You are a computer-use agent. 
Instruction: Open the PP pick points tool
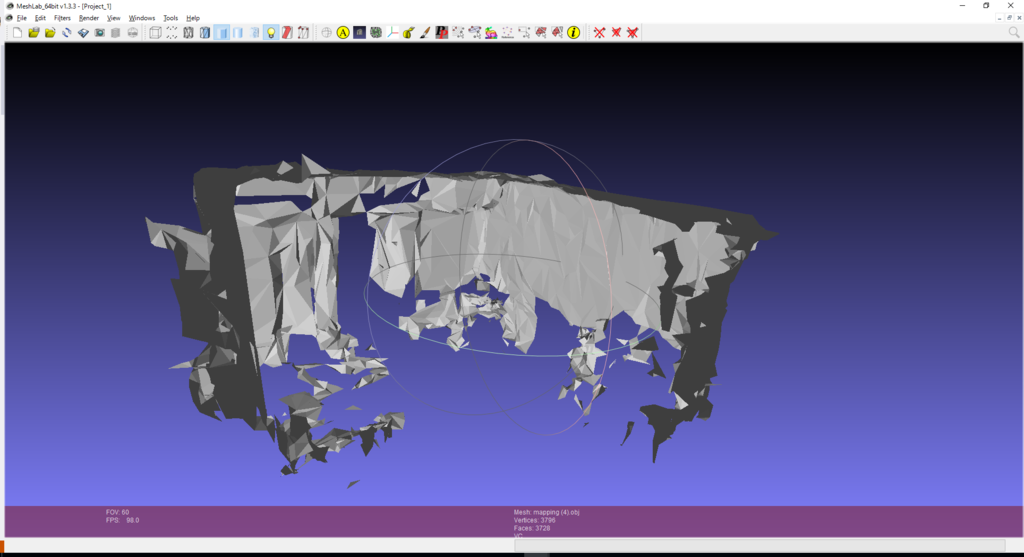tap(442, 33)
